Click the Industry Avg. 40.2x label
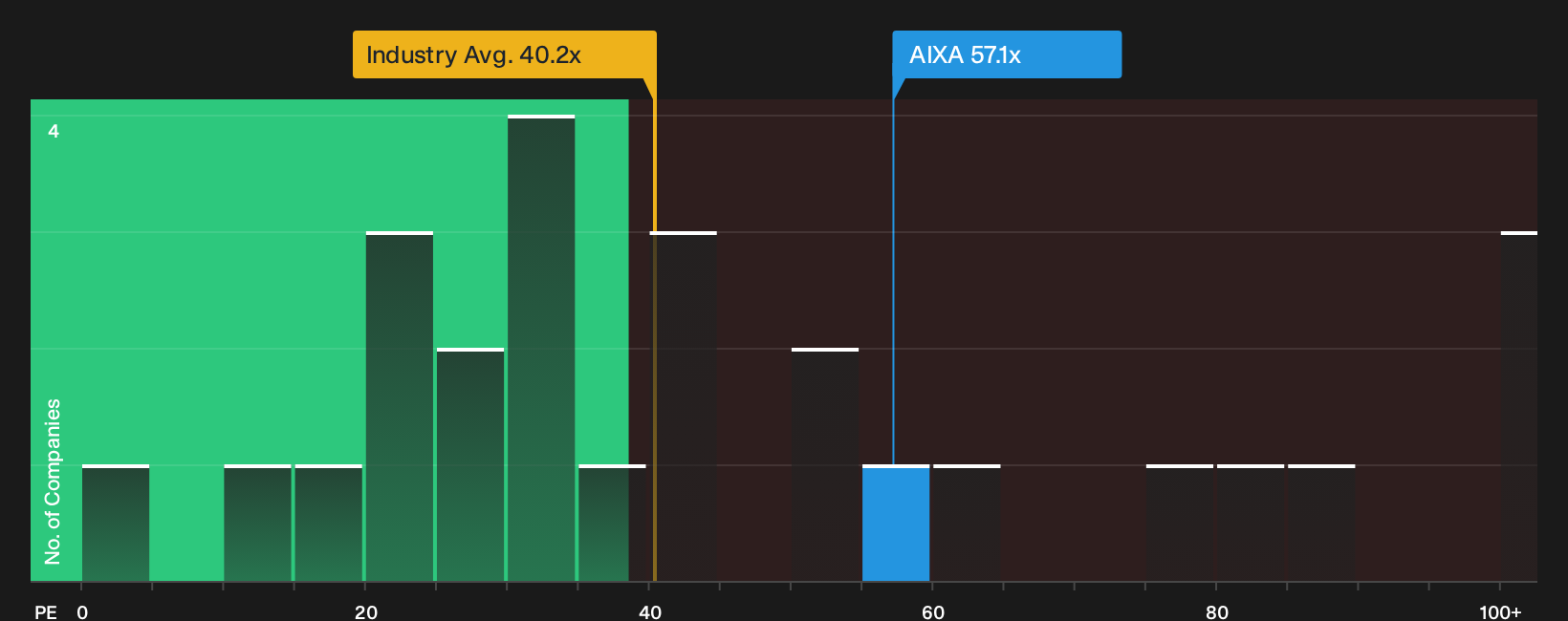1568x621 pixels. pos(504,54)
